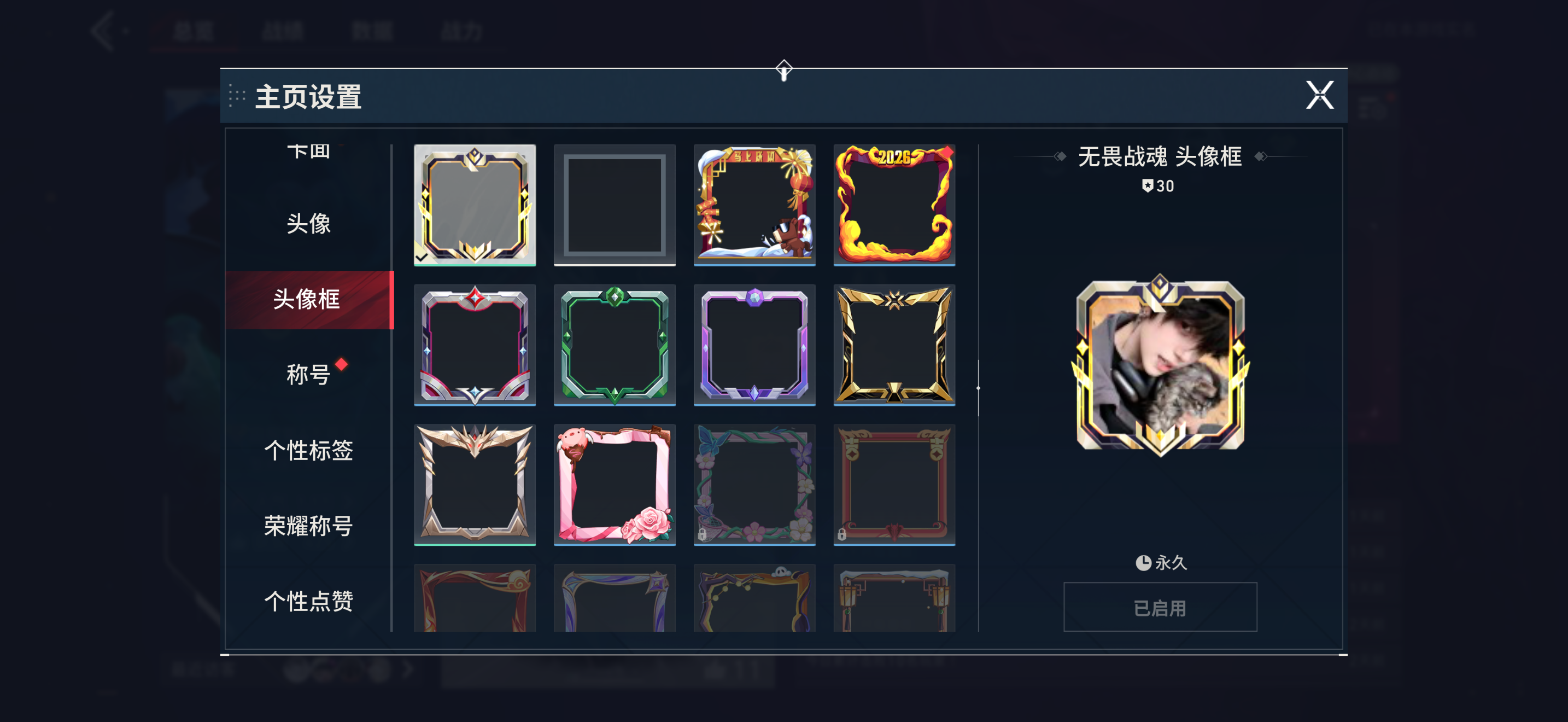Choose the black gold winged frame
The image size is (1568, 722).
tap(893, 345)
